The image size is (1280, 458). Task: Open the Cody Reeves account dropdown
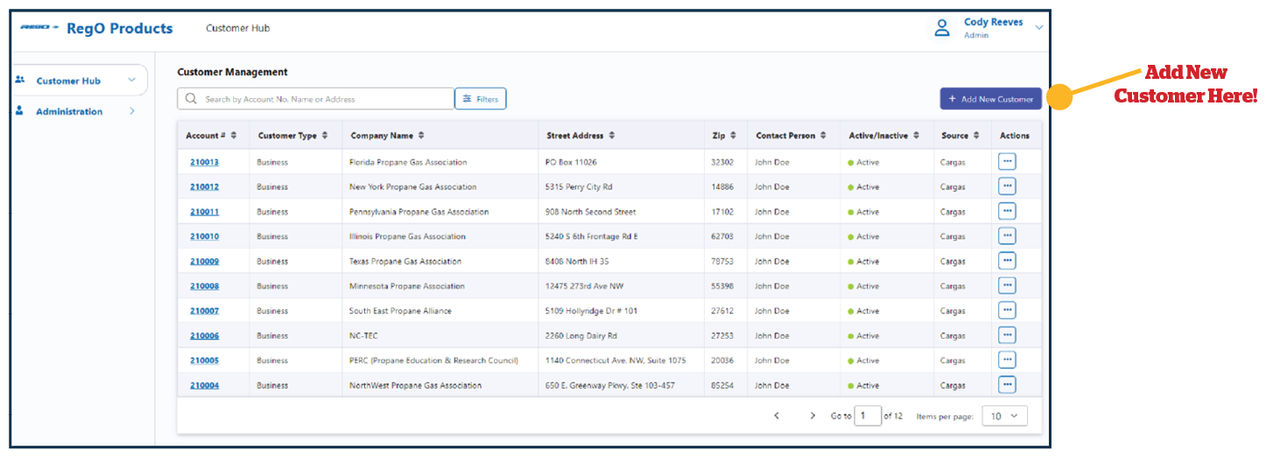click(x=1039, y=28)
